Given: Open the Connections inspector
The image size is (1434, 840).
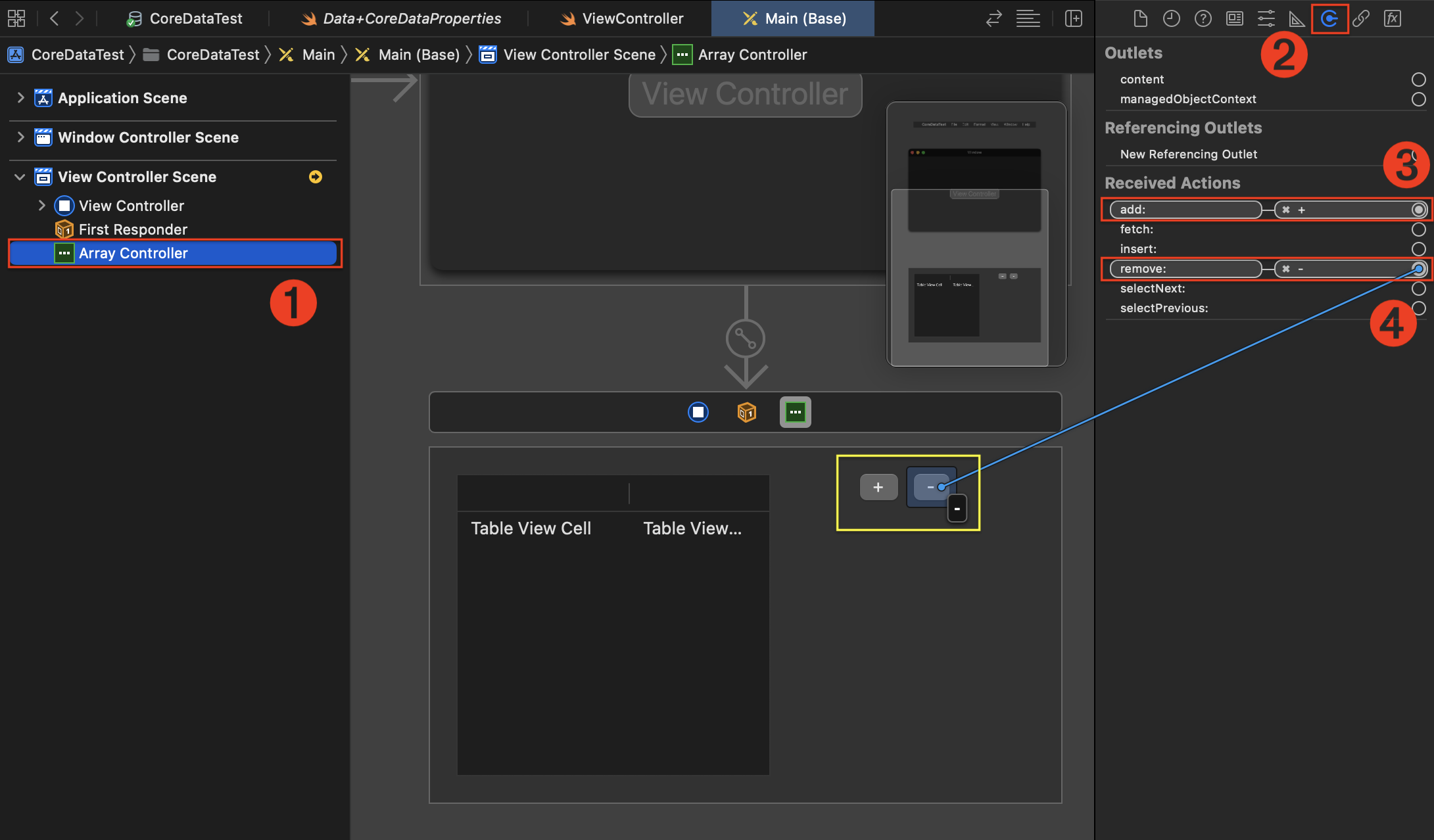Looking at the screenshot, I should pos(1329,18).
